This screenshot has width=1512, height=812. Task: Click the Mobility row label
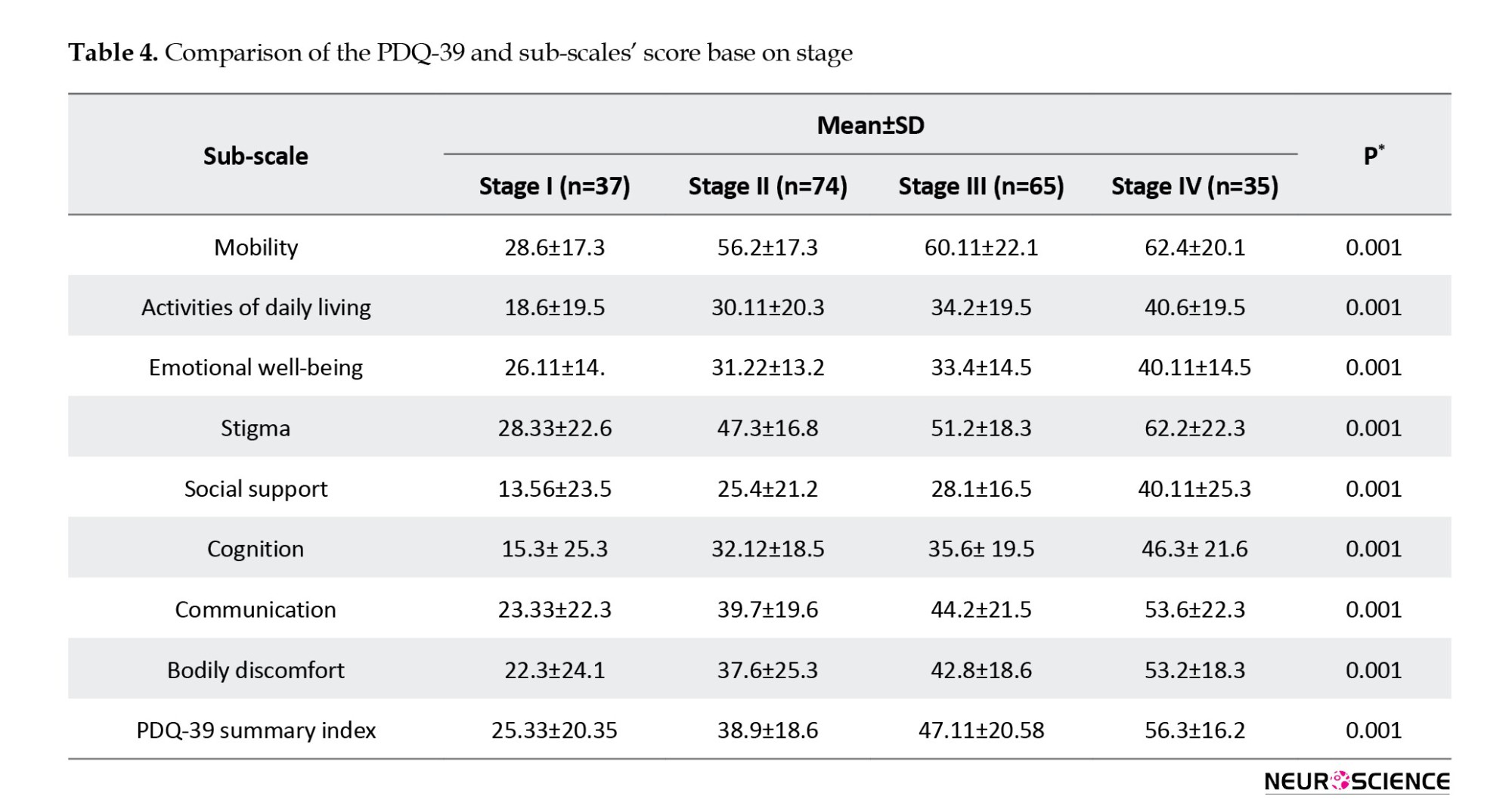(256, 247)
